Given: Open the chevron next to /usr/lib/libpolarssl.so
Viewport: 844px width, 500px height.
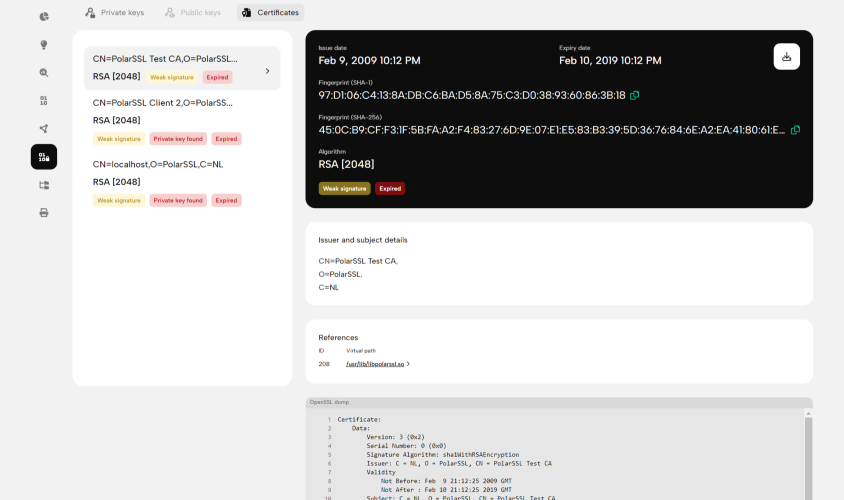Looking at the screenshot, I should pos(409,364).
